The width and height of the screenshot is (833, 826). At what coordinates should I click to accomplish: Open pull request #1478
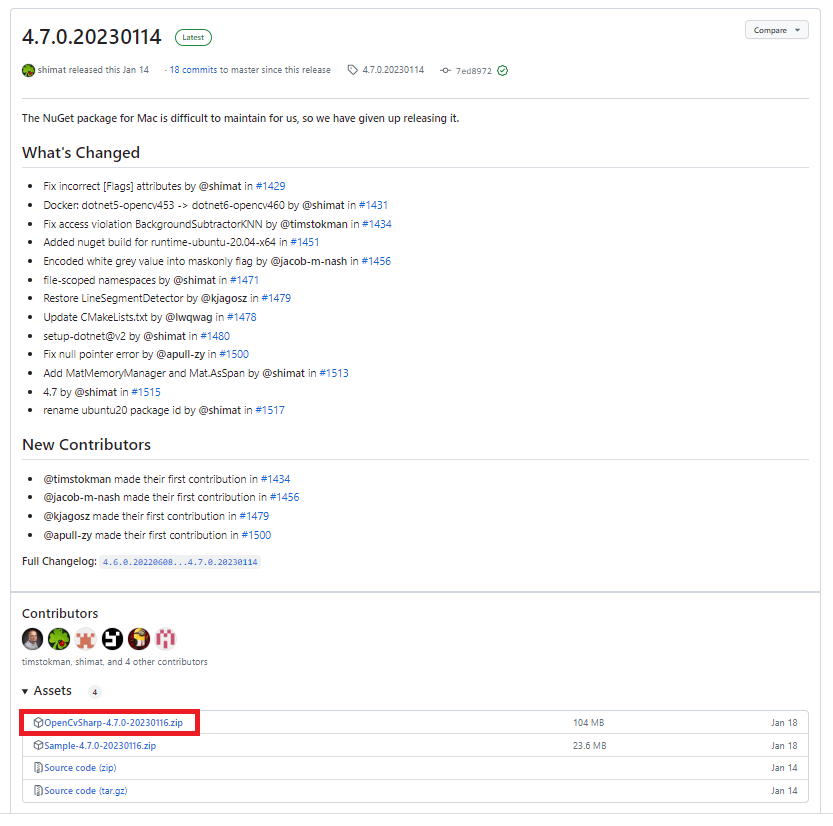tap(242, 317)
